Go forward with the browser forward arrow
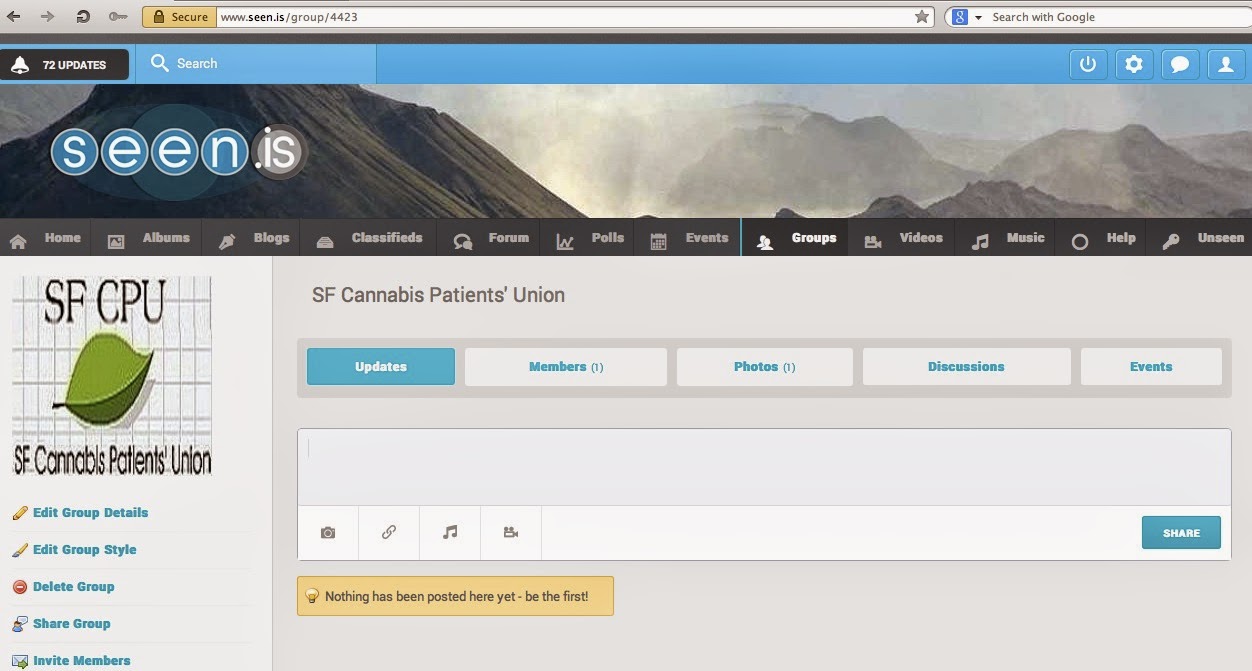This screenshot has height=671, width=1252. 47,17
